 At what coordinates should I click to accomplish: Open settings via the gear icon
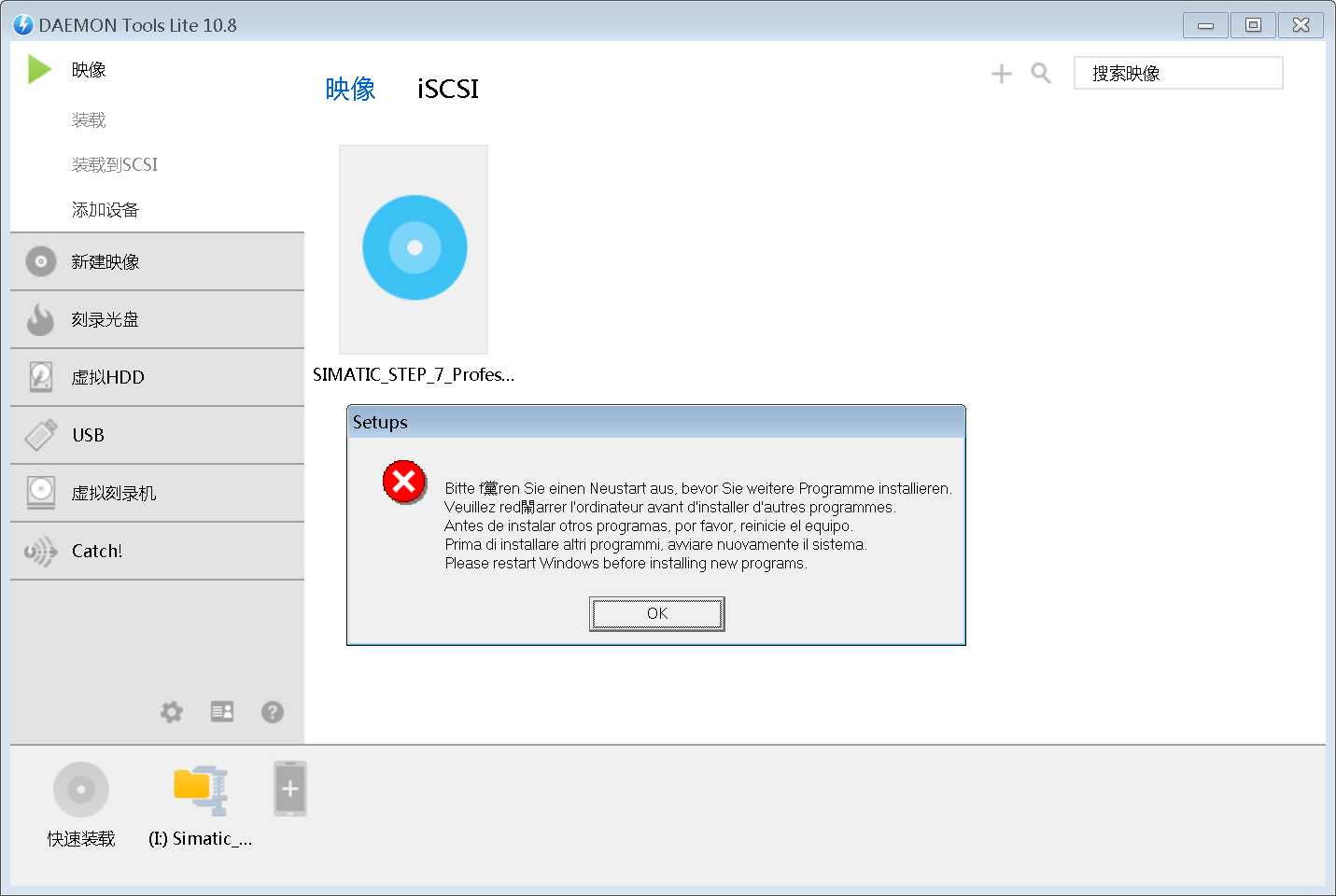[172, 712]
